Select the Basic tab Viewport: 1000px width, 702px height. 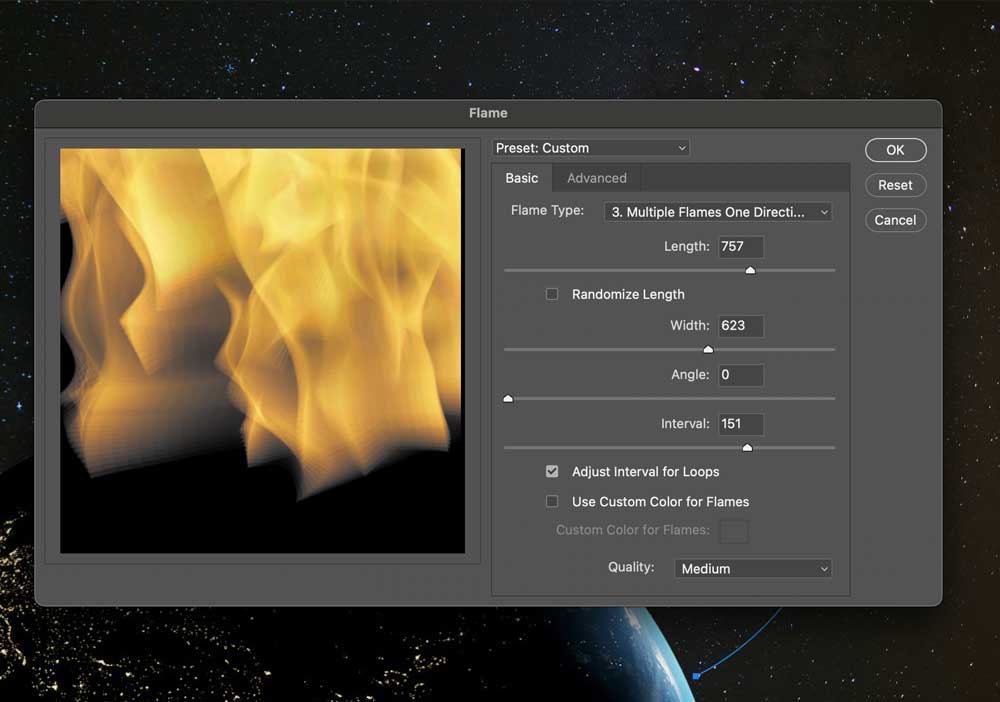pos(522,178)
